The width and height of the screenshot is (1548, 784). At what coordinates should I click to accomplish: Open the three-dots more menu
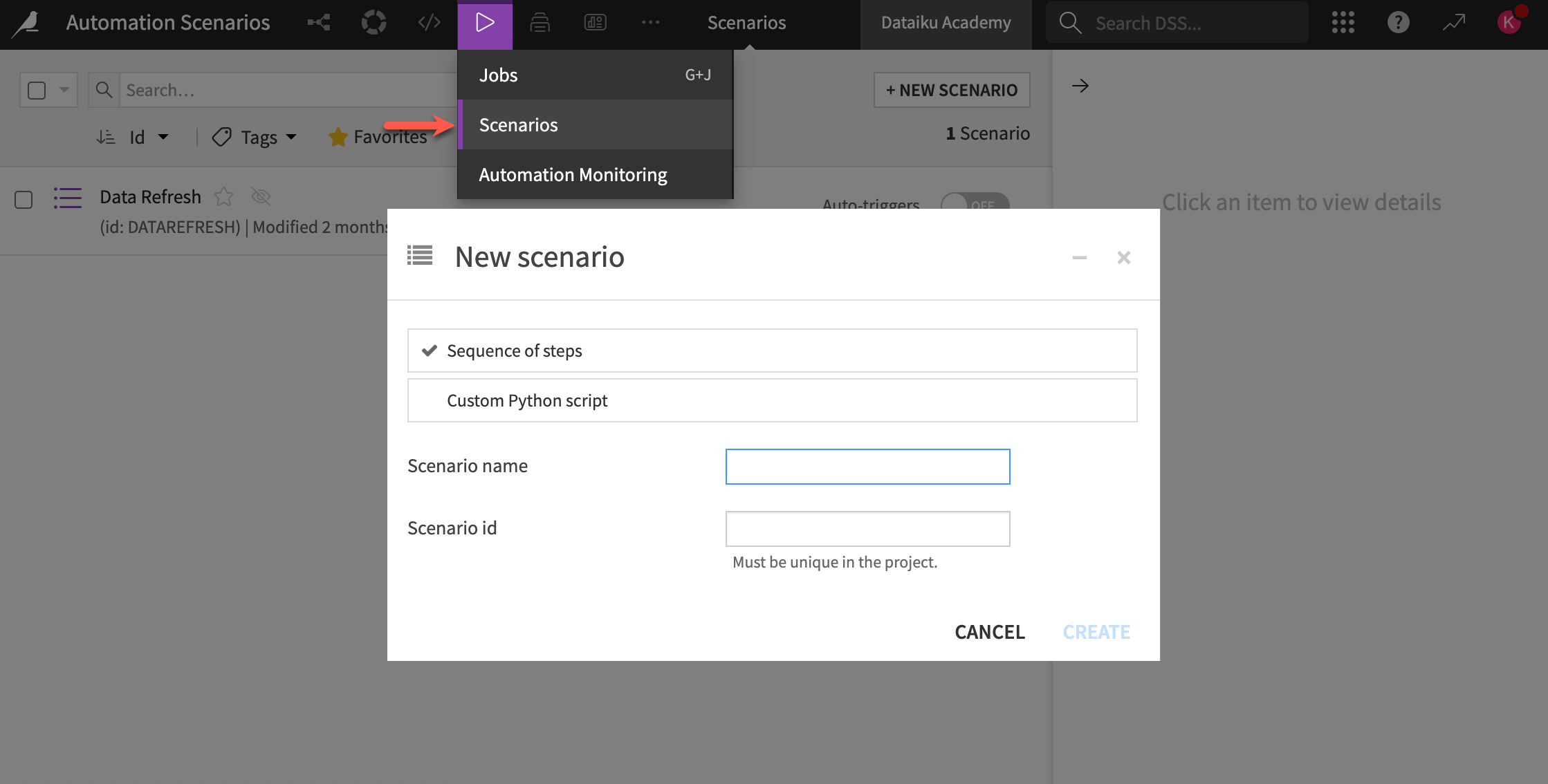click(x=650, y=23)
